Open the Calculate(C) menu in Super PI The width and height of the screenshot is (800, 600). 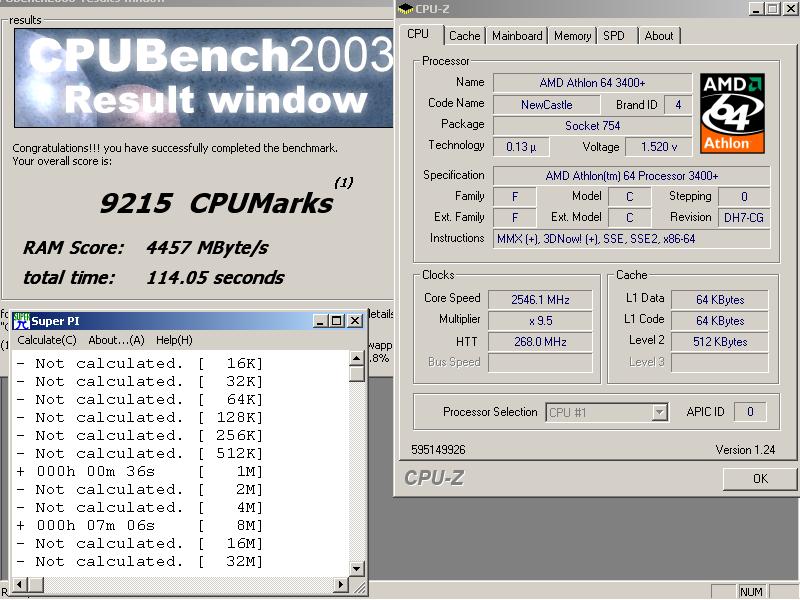coord(47,340)
